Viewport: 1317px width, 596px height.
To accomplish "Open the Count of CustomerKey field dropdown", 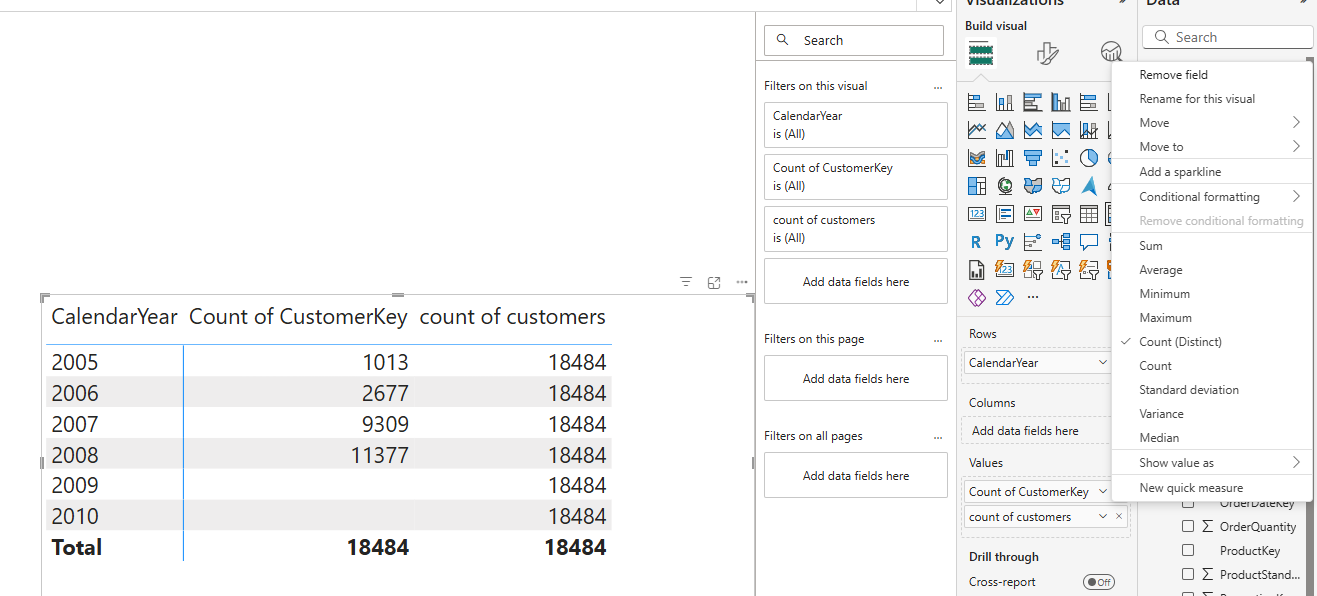I will pos(1102,492).
